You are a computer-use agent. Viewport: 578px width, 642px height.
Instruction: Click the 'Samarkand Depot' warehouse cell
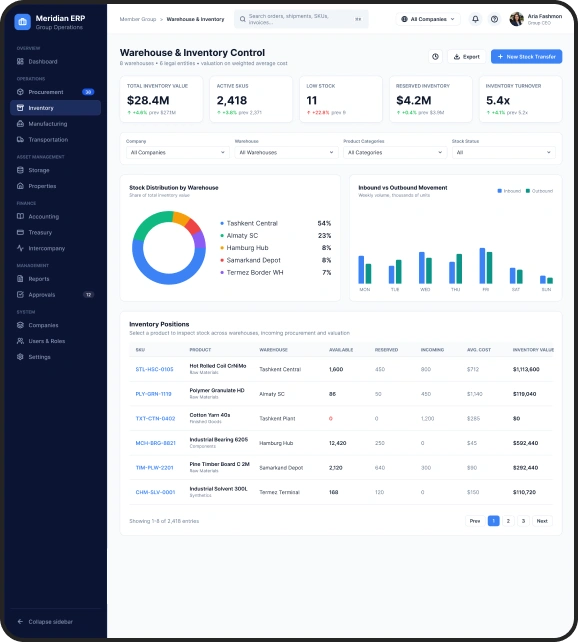click(281, 468)
